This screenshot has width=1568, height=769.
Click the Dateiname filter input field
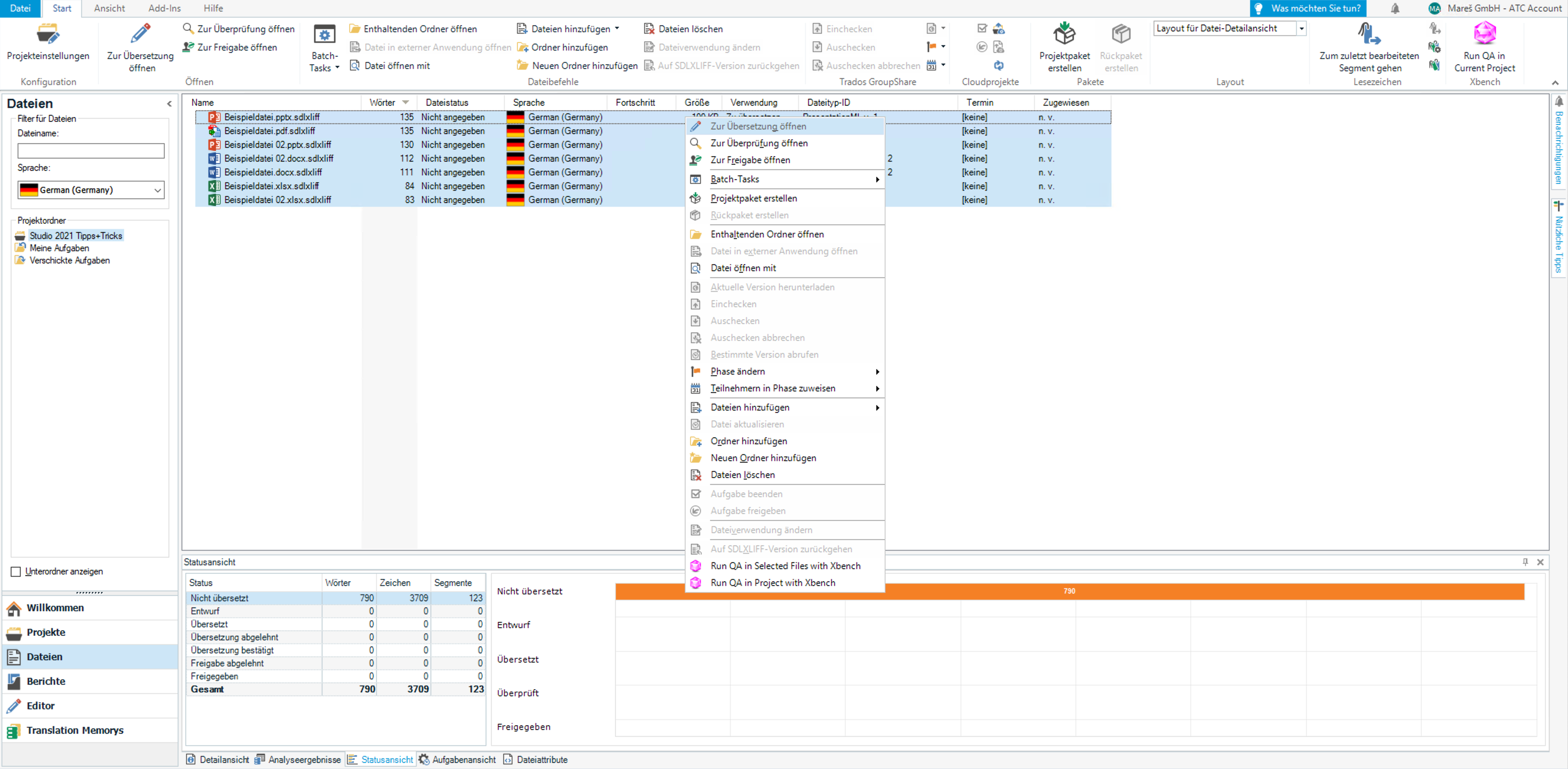[x=91, y=151]
